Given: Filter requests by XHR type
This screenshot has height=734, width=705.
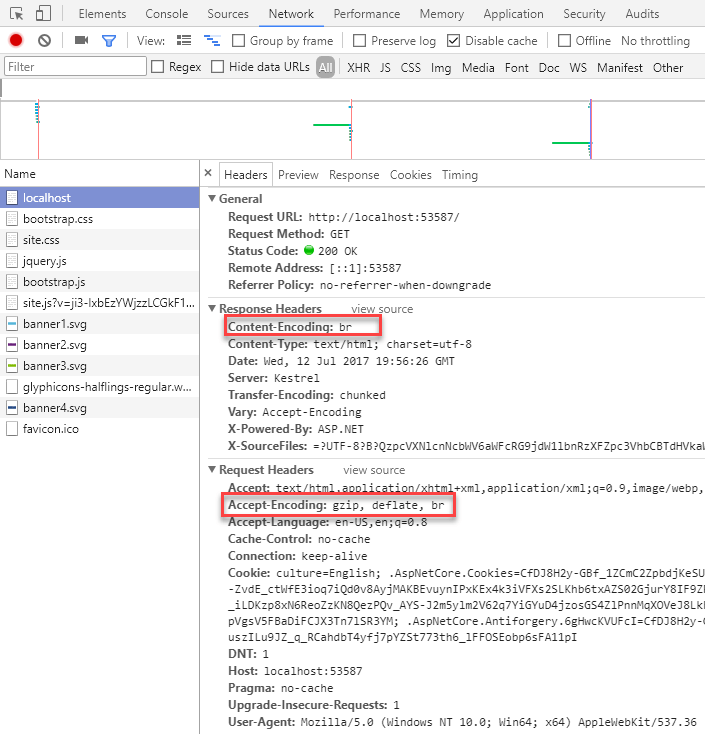Looking at the screenshot, I should (x=358, y=68).
